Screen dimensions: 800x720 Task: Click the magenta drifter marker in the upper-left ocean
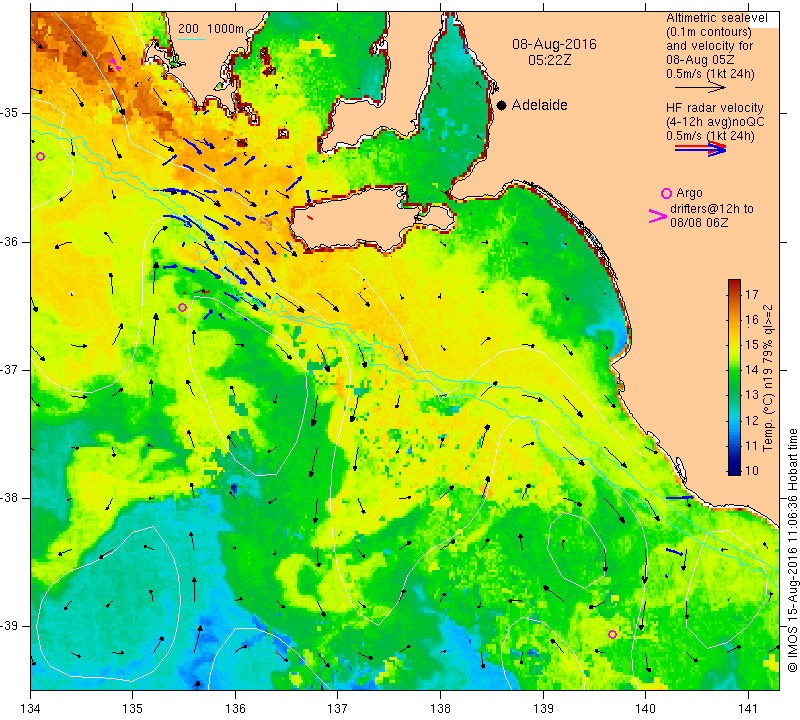pyautogui.click(x=115, y=65)
